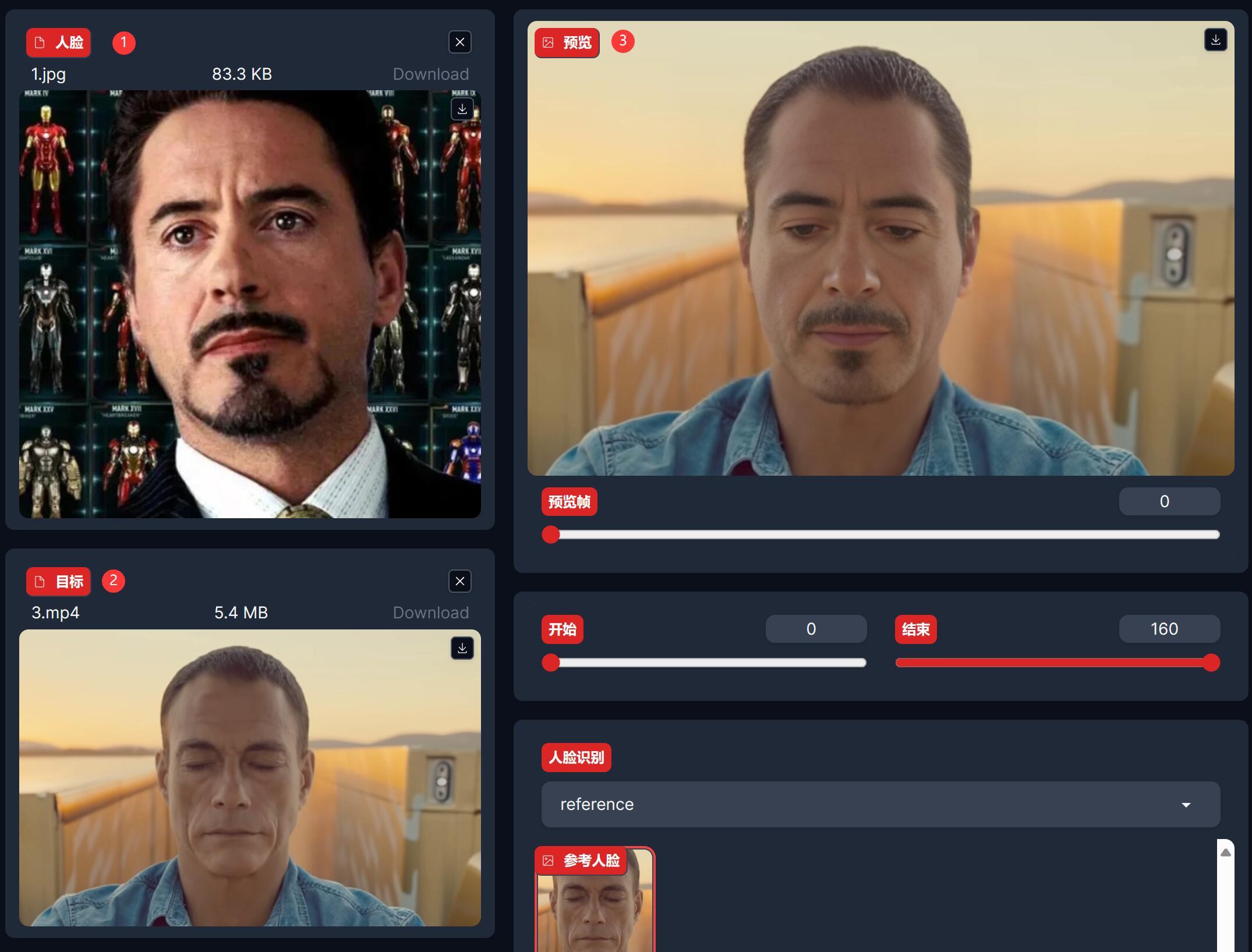Click the 人脸识别 label
Viewport: 1252px width, 952px height.
coord(577,758)
